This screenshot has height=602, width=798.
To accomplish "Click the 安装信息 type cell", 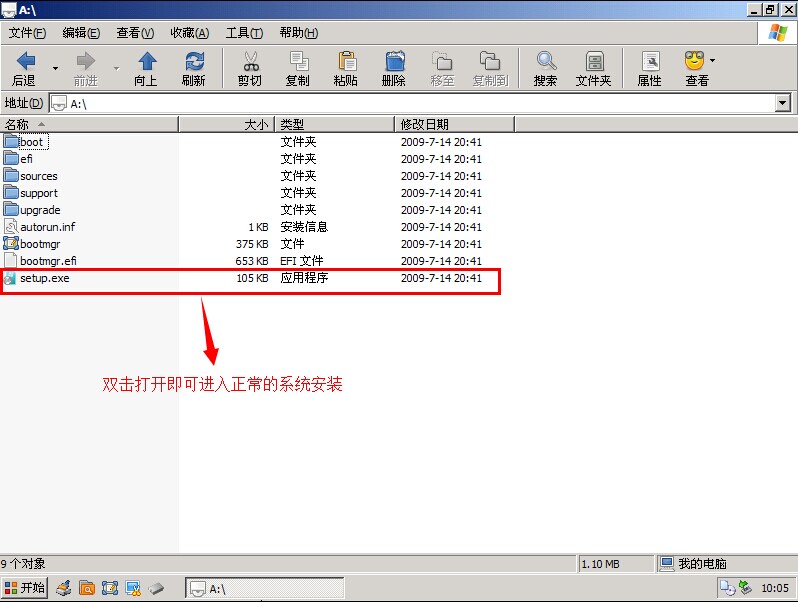I will click(x=304, y=226).
